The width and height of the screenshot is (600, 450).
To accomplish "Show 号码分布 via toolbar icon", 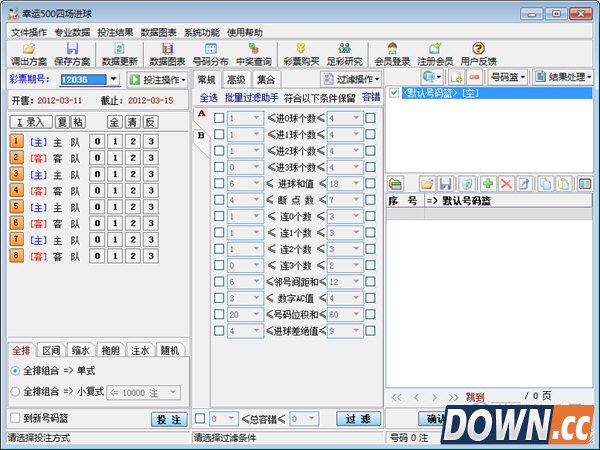I will 210,54.
